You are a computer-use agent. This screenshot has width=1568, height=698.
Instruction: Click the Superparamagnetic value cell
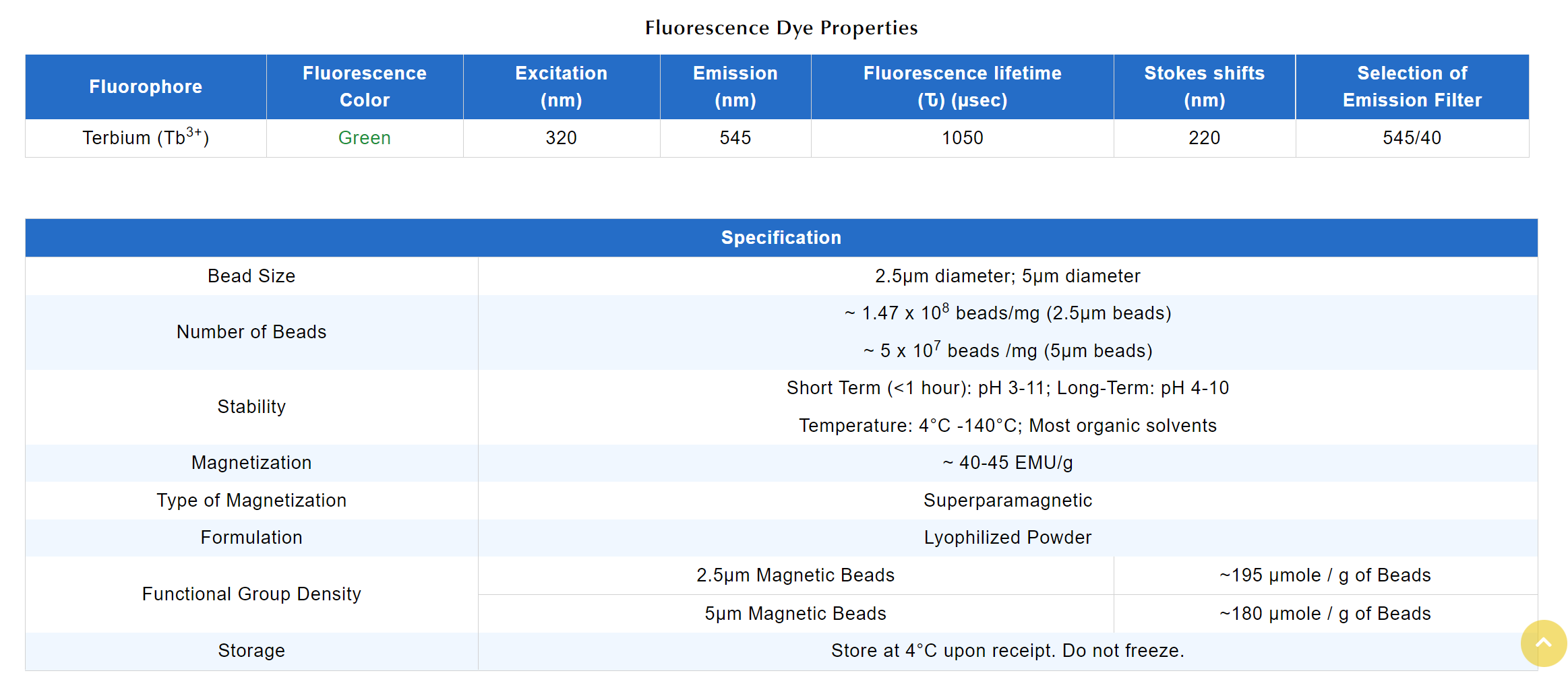[1007, 501]
